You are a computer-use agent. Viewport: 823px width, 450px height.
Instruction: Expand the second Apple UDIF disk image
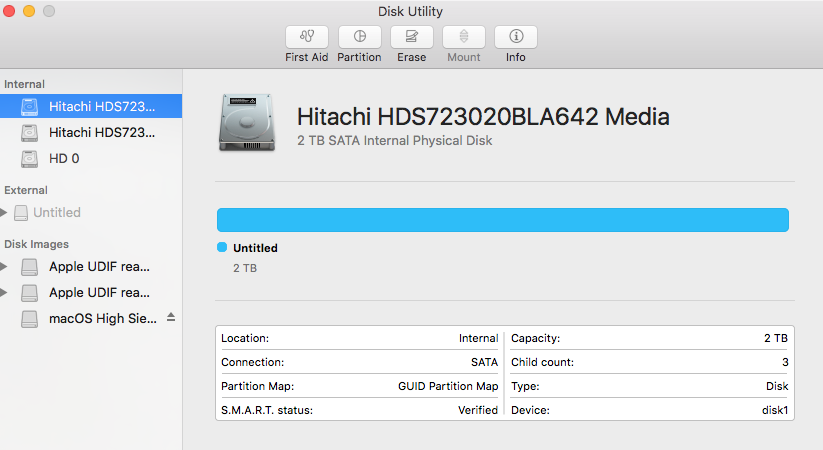(4, 292)
